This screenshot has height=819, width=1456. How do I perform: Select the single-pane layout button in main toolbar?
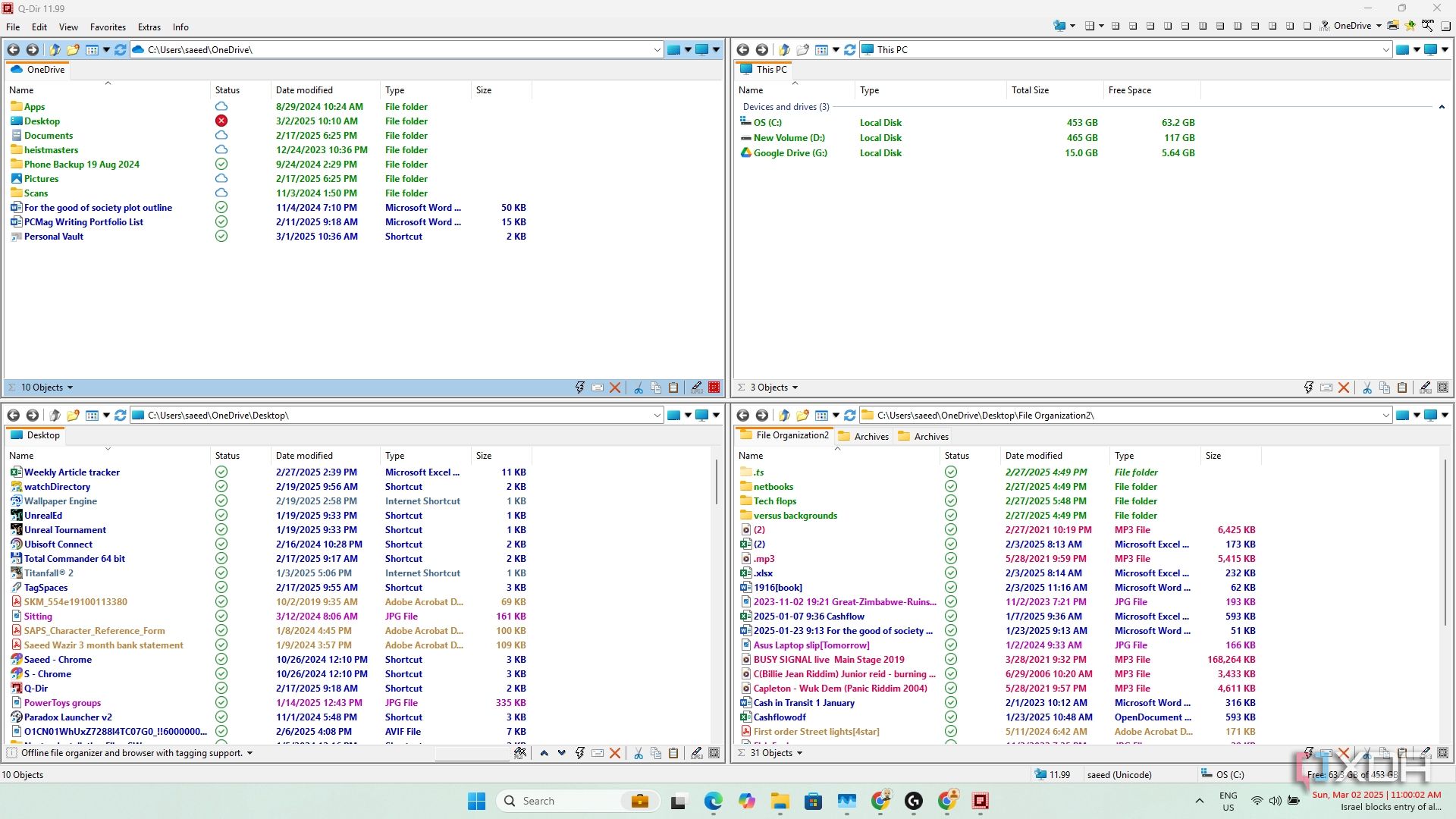(x=1307, y=26)
